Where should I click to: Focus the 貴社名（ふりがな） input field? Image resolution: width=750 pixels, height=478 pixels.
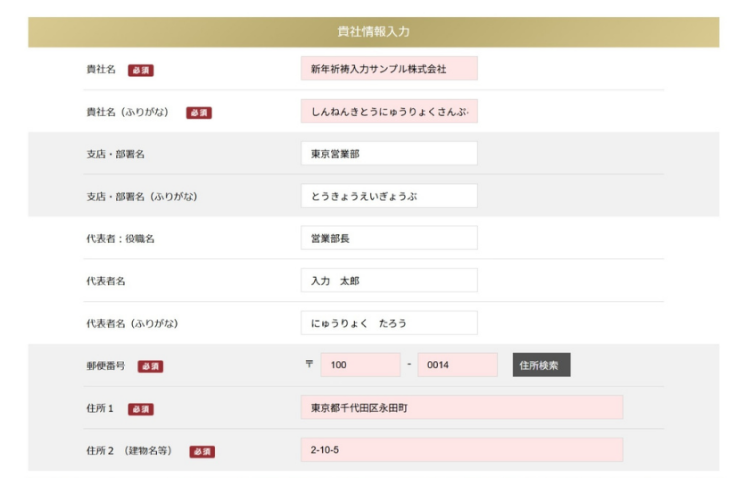pos(388,112)
